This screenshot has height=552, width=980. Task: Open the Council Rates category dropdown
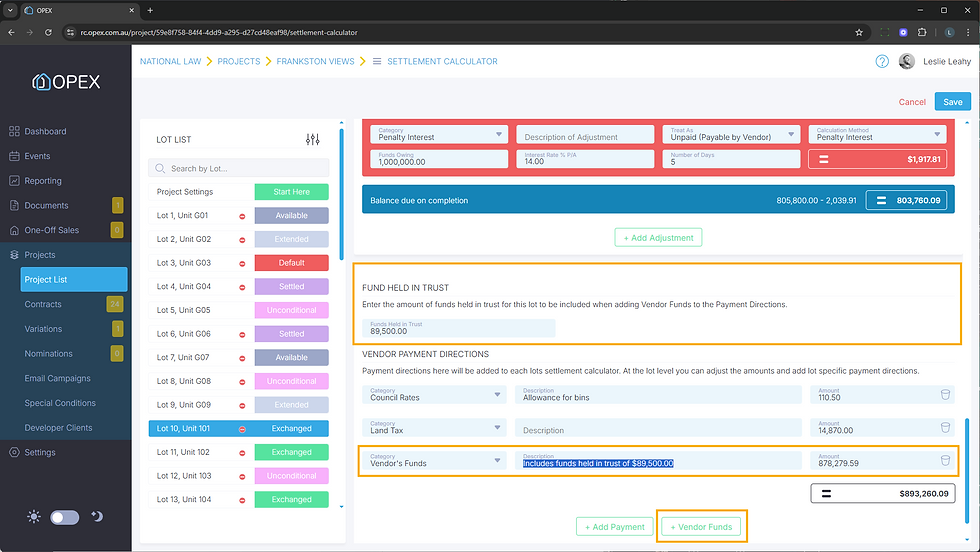click(x=434, y=394)
